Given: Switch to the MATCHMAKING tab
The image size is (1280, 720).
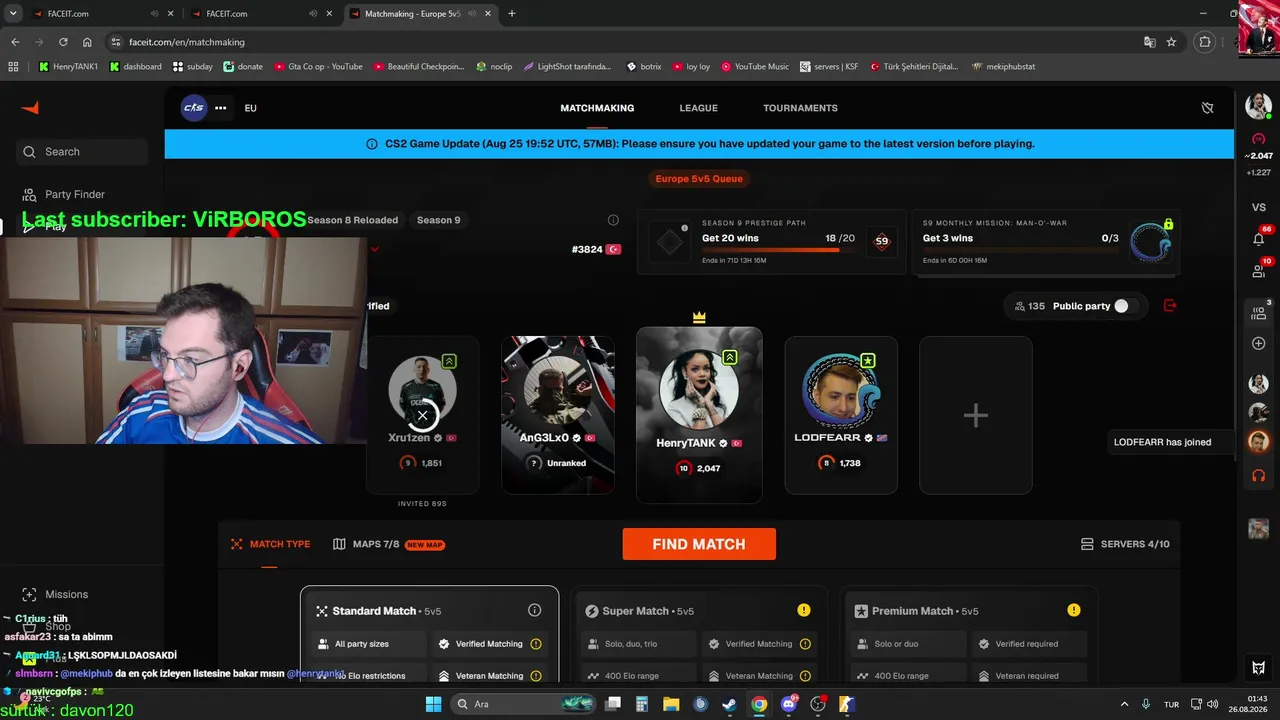Looking at the screenshot, I should point(597,108).
